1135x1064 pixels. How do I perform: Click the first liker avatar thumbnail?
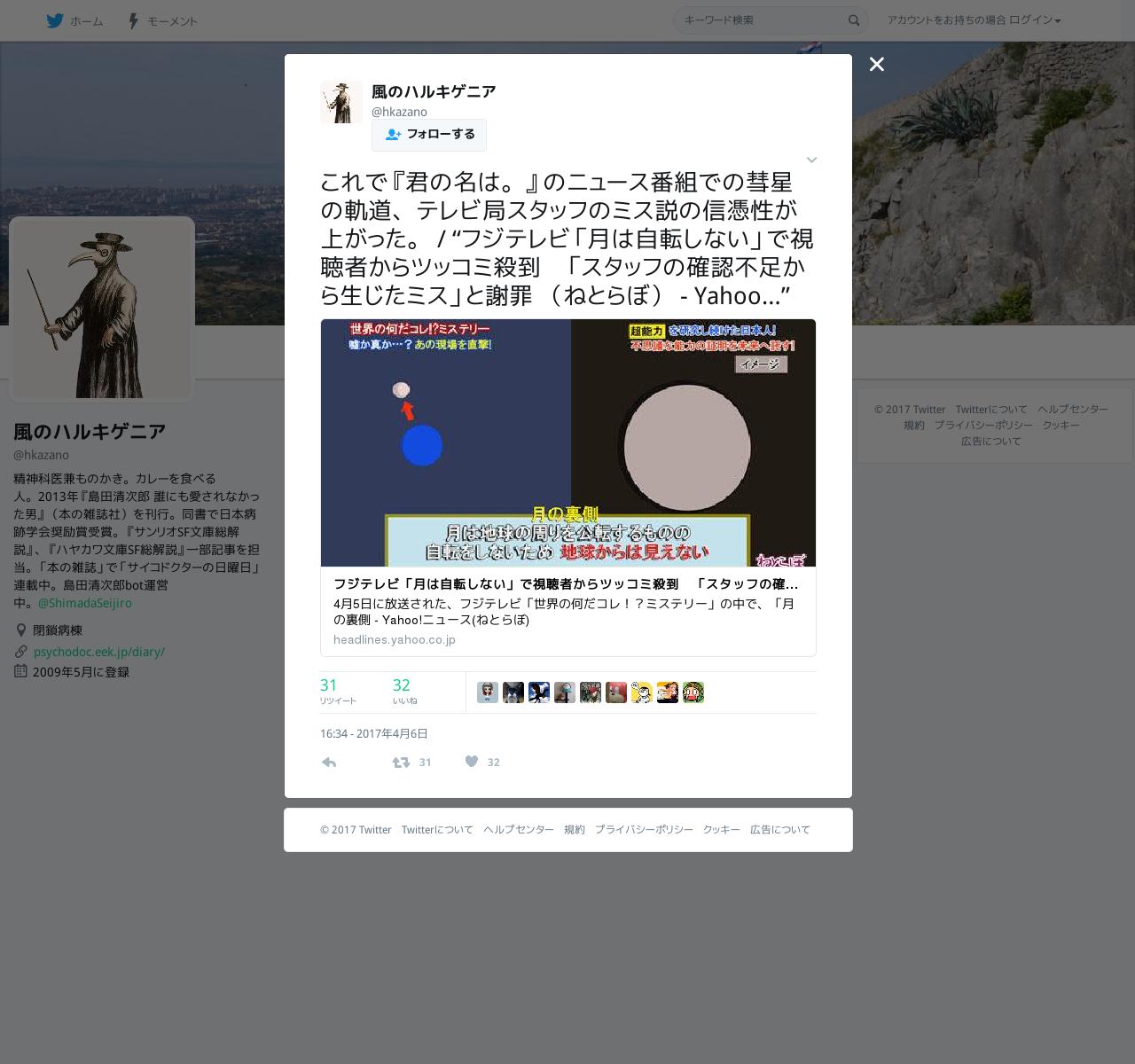pyautogui.click(x=488, y=692)
